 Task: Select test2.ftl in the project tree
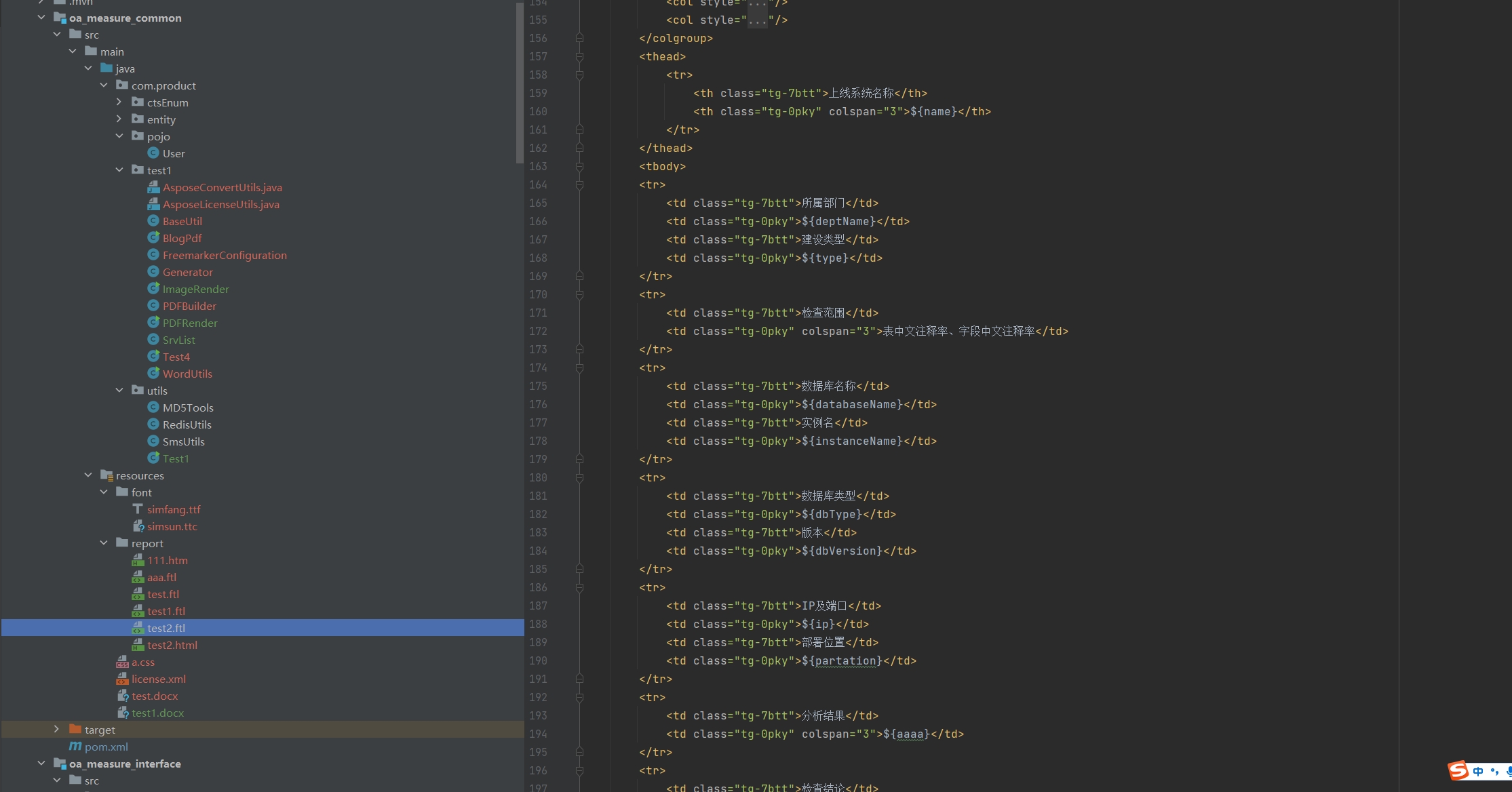point(166,628)
